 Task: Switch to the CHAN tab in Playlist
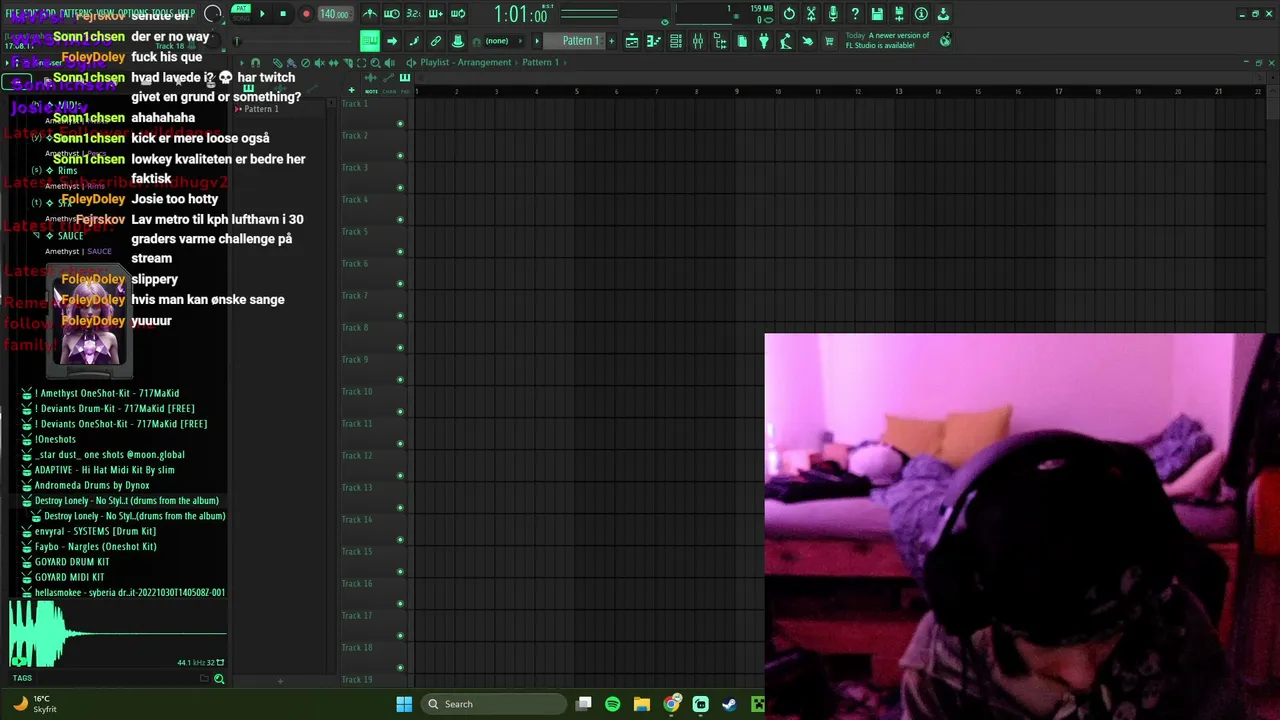click(389, 91)
